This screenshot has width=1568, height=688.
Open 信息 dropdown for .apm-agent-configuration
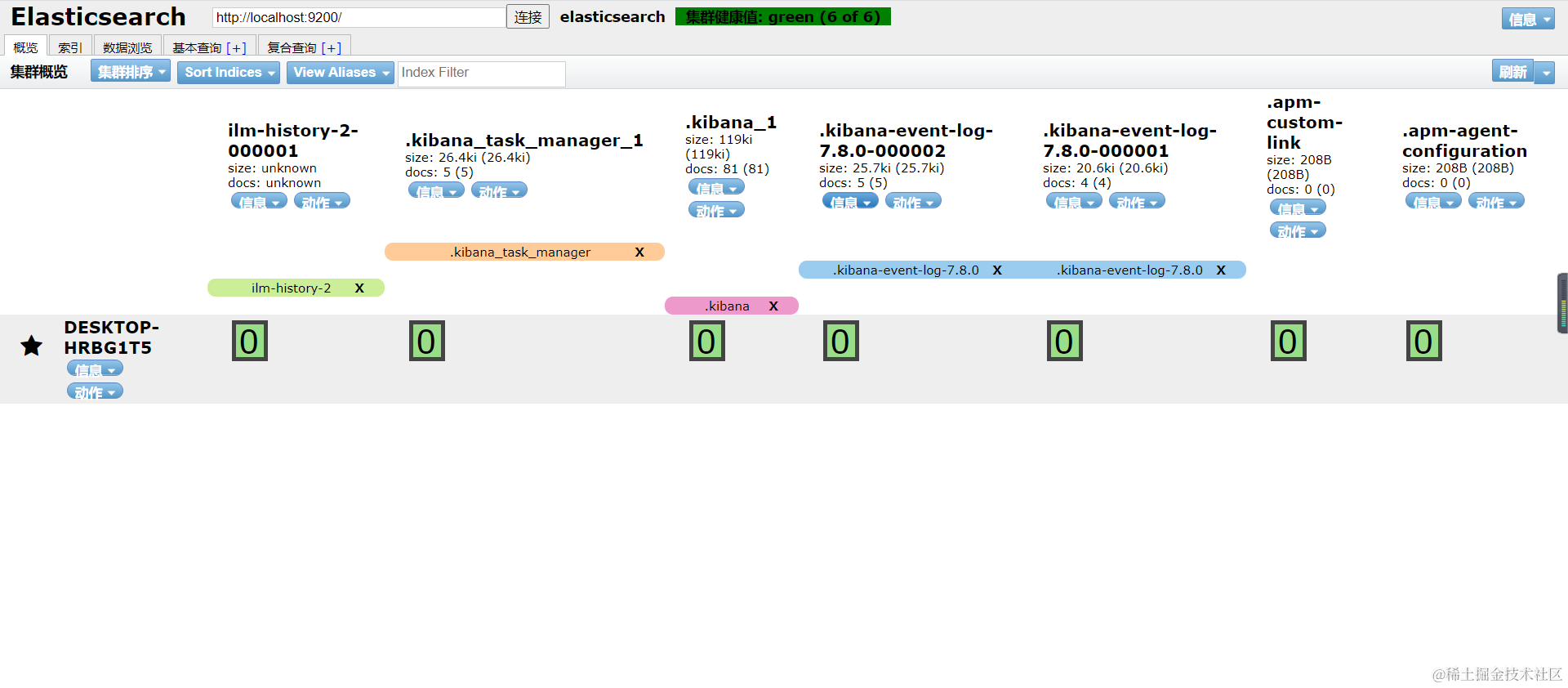(x=1433, y=201)
